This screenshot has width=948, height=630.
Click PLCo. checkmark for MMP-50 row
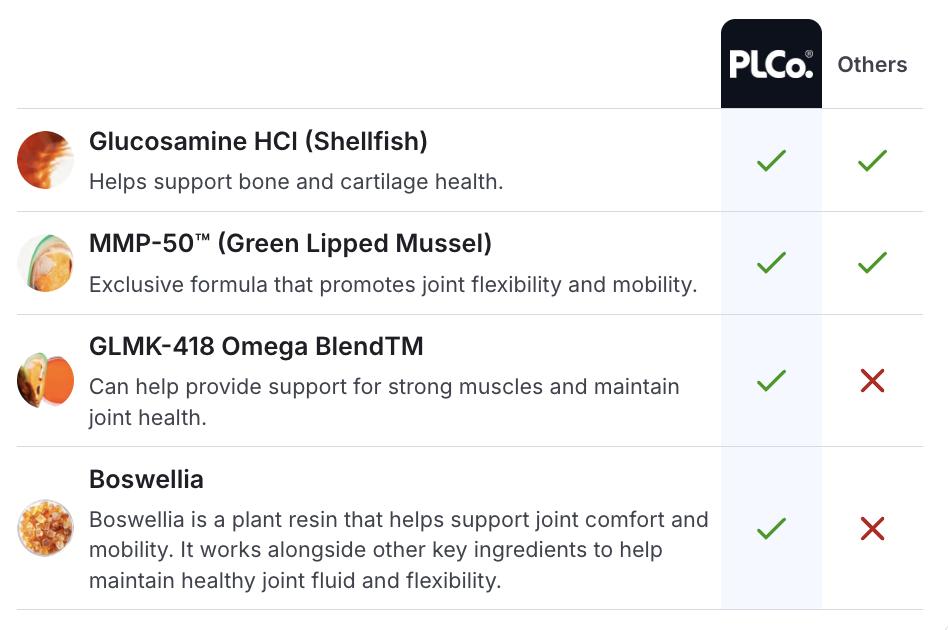(771, 263)
